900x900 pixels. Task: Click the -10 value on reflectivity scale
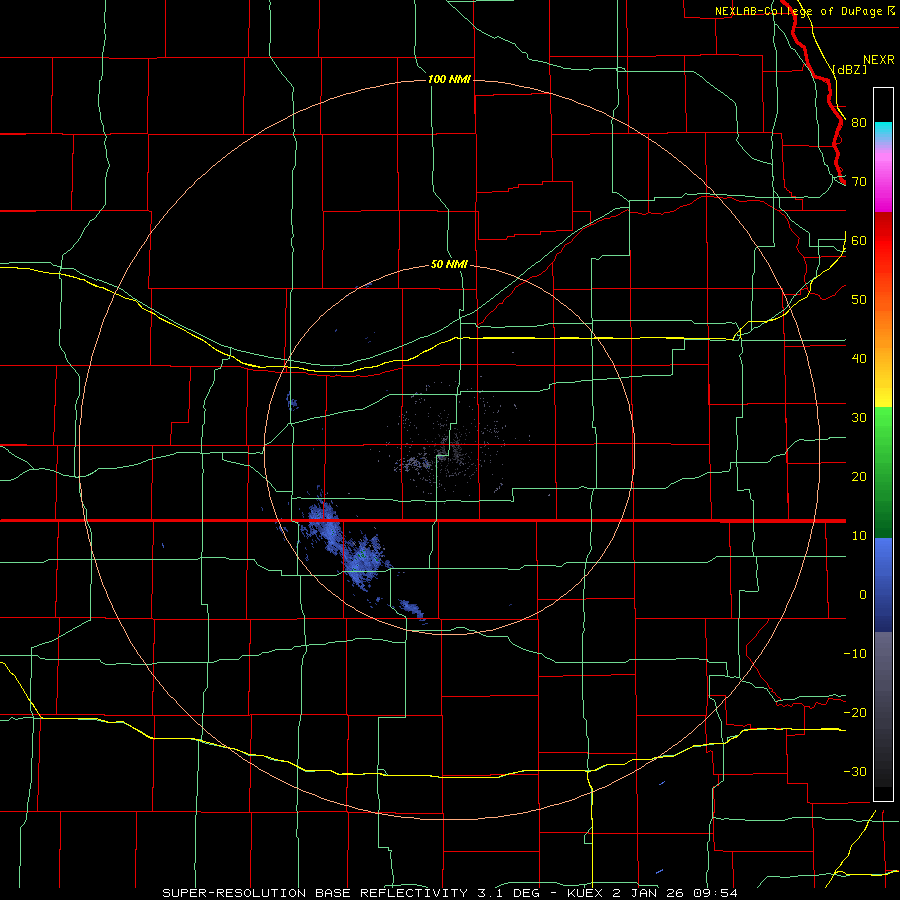tap(855, 654)
